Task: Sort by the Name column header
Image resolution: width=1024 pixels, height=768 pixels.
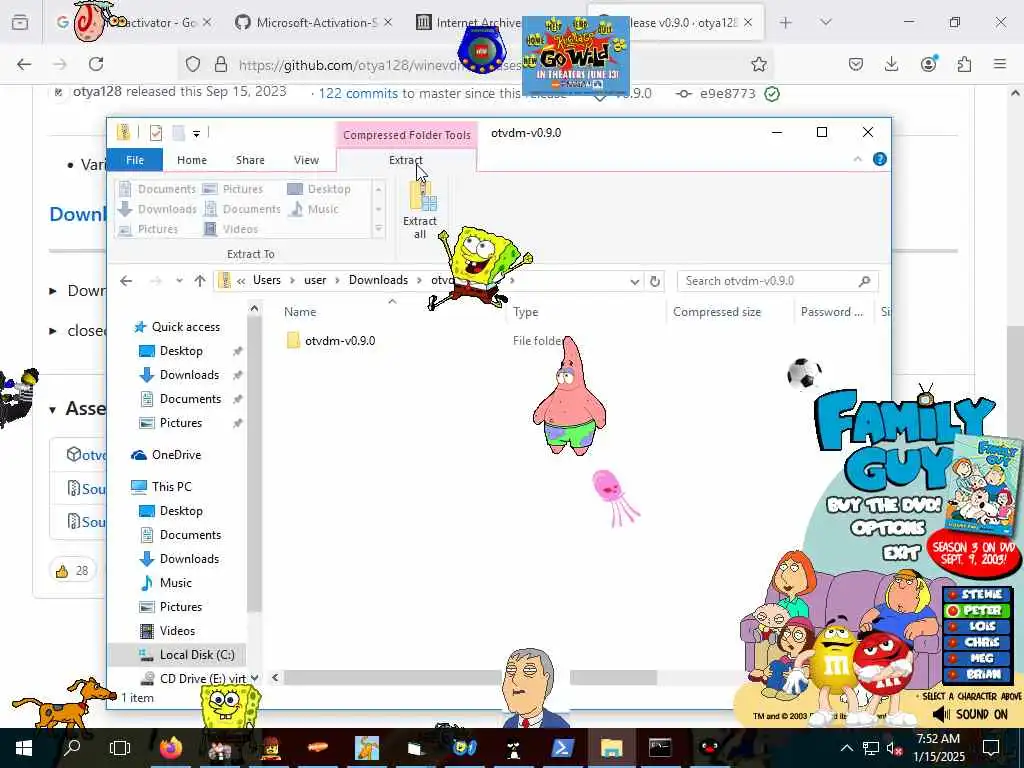Action: tap(300, 312)
